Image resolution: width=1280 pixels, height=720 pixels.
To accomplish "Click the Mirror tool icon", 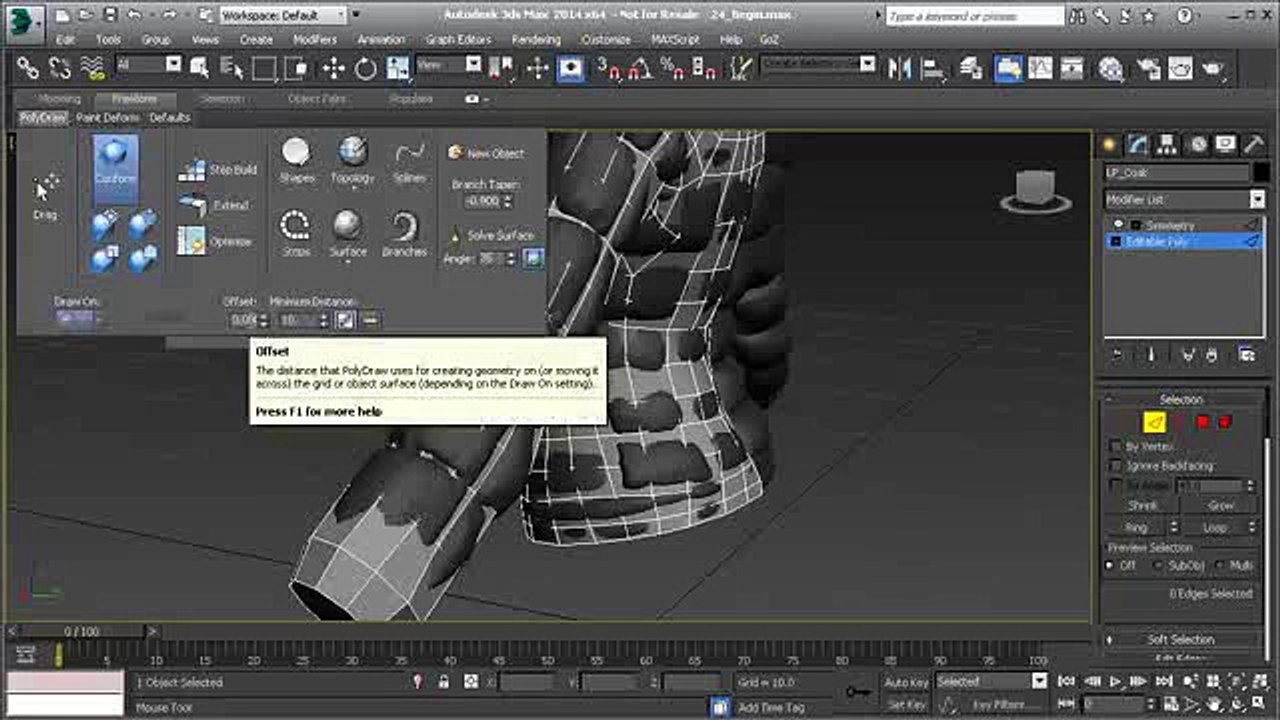I will coord(900,68).
